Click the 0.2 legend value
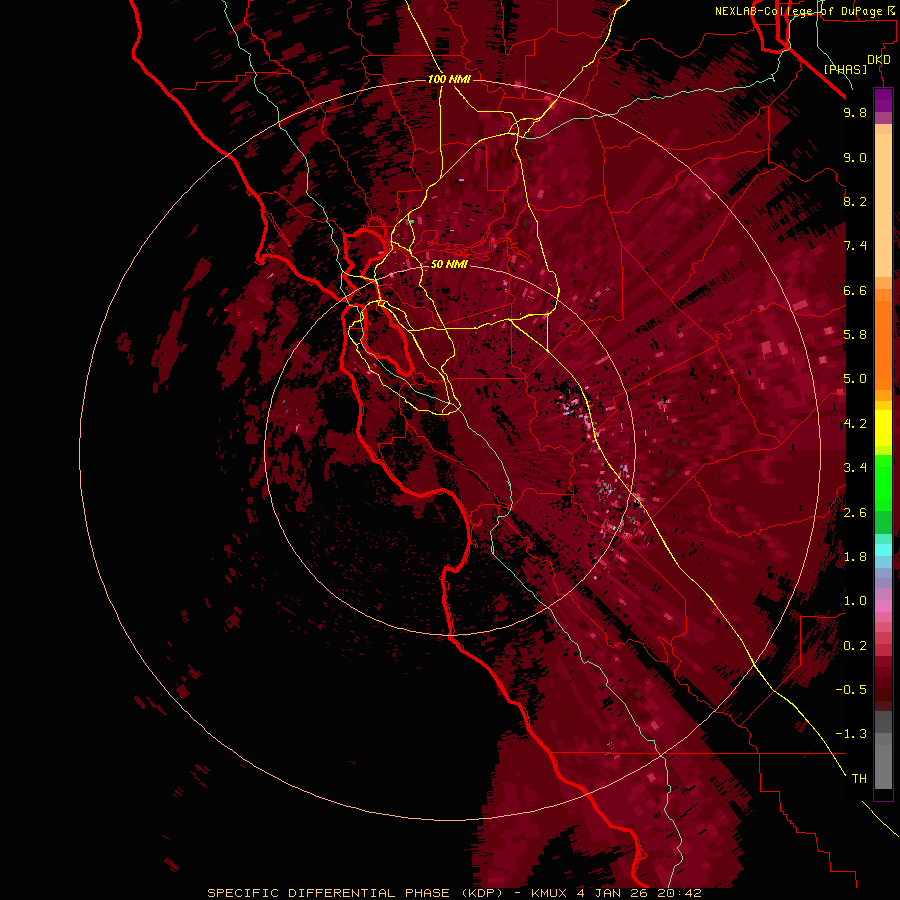900x900 pixels. 855,646
